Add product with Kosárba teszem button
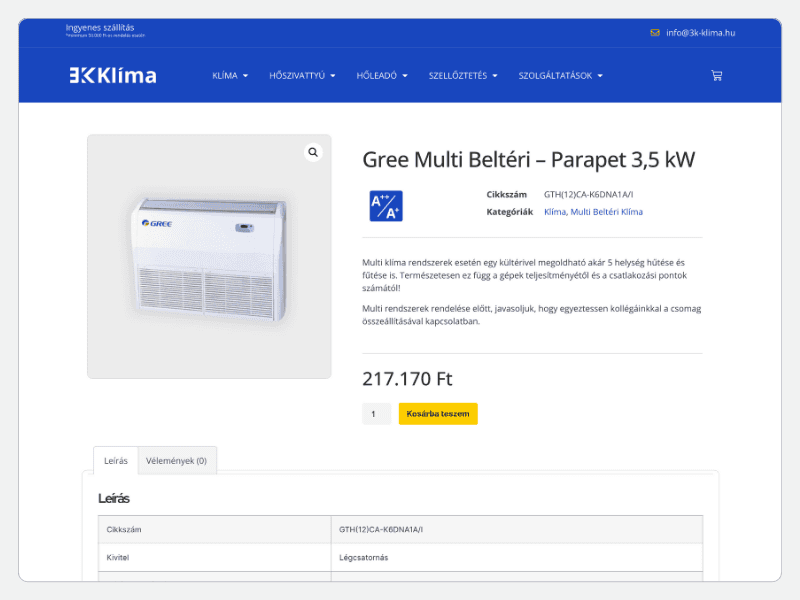This screenshot has height=600, width=800. pos(438,414)
